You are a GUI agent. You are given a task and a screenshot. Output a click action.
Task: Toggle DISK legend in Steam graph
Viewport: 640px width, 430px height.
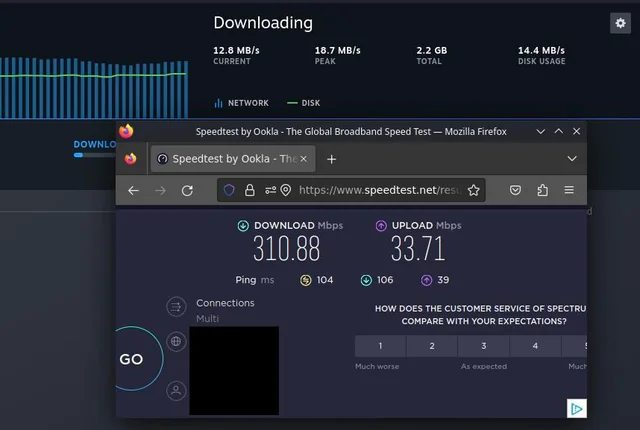click(x=304, y=103)
